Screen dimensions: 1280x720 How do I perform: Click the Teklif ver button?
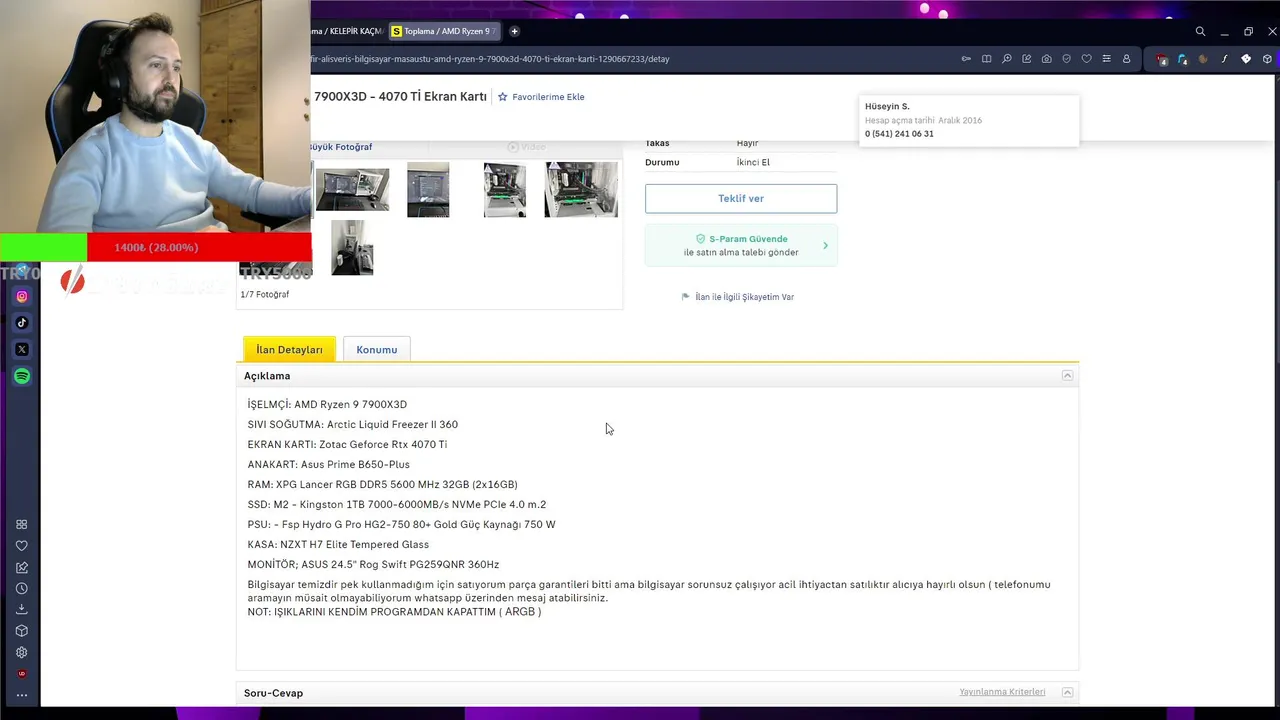point(741,198)
